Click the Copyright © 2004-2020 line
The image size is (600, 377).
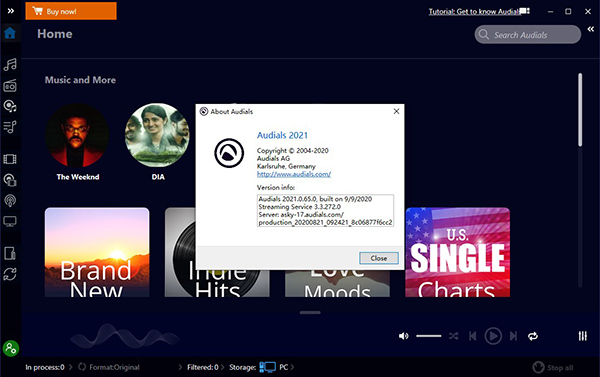[292, 151]
